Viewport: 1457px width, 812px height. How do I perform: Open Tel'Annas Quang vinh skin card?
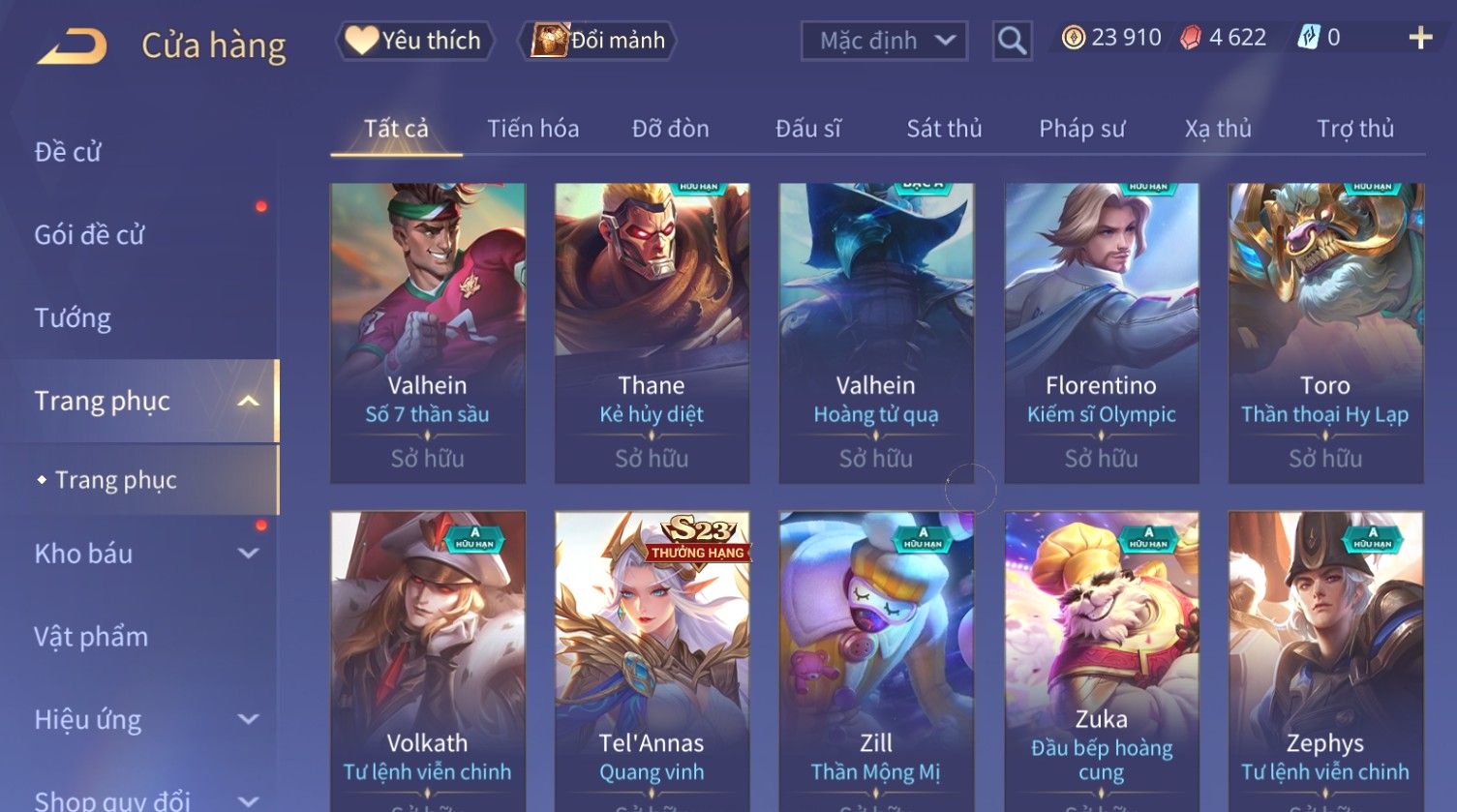[652, 661]
